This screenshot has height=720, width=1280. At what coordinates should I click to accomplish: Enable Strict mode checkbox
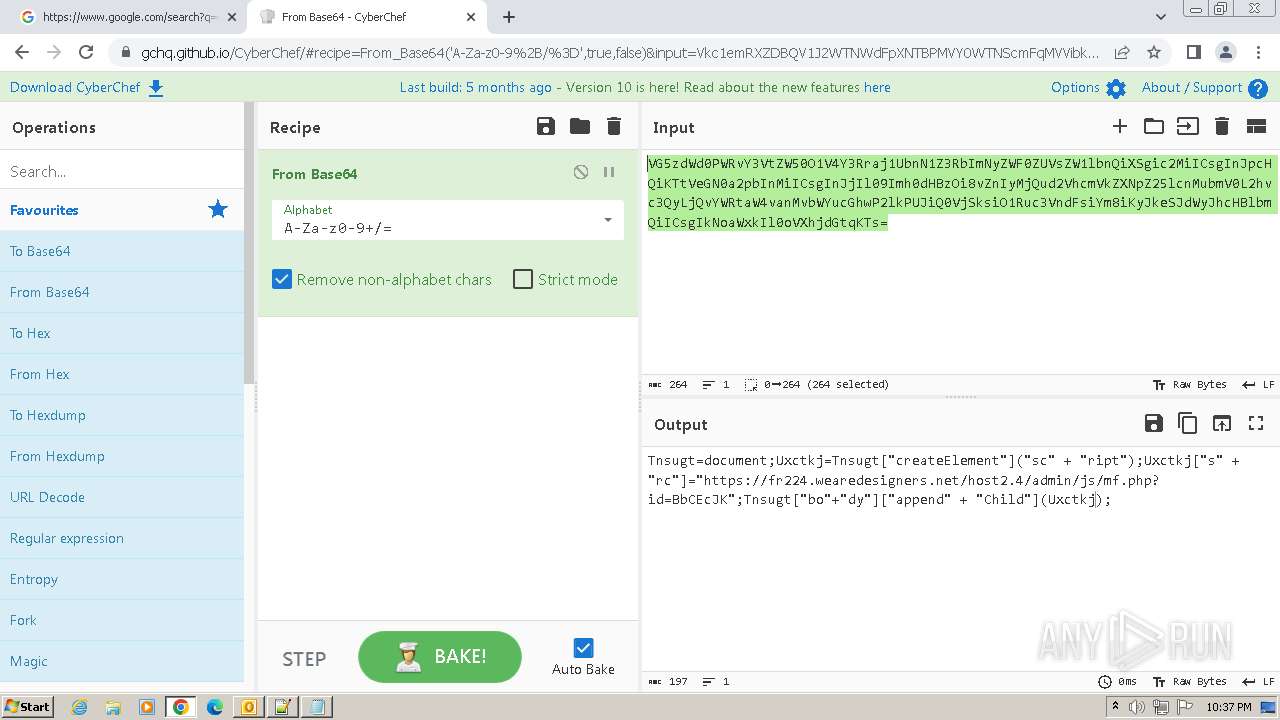pos(523,279)
